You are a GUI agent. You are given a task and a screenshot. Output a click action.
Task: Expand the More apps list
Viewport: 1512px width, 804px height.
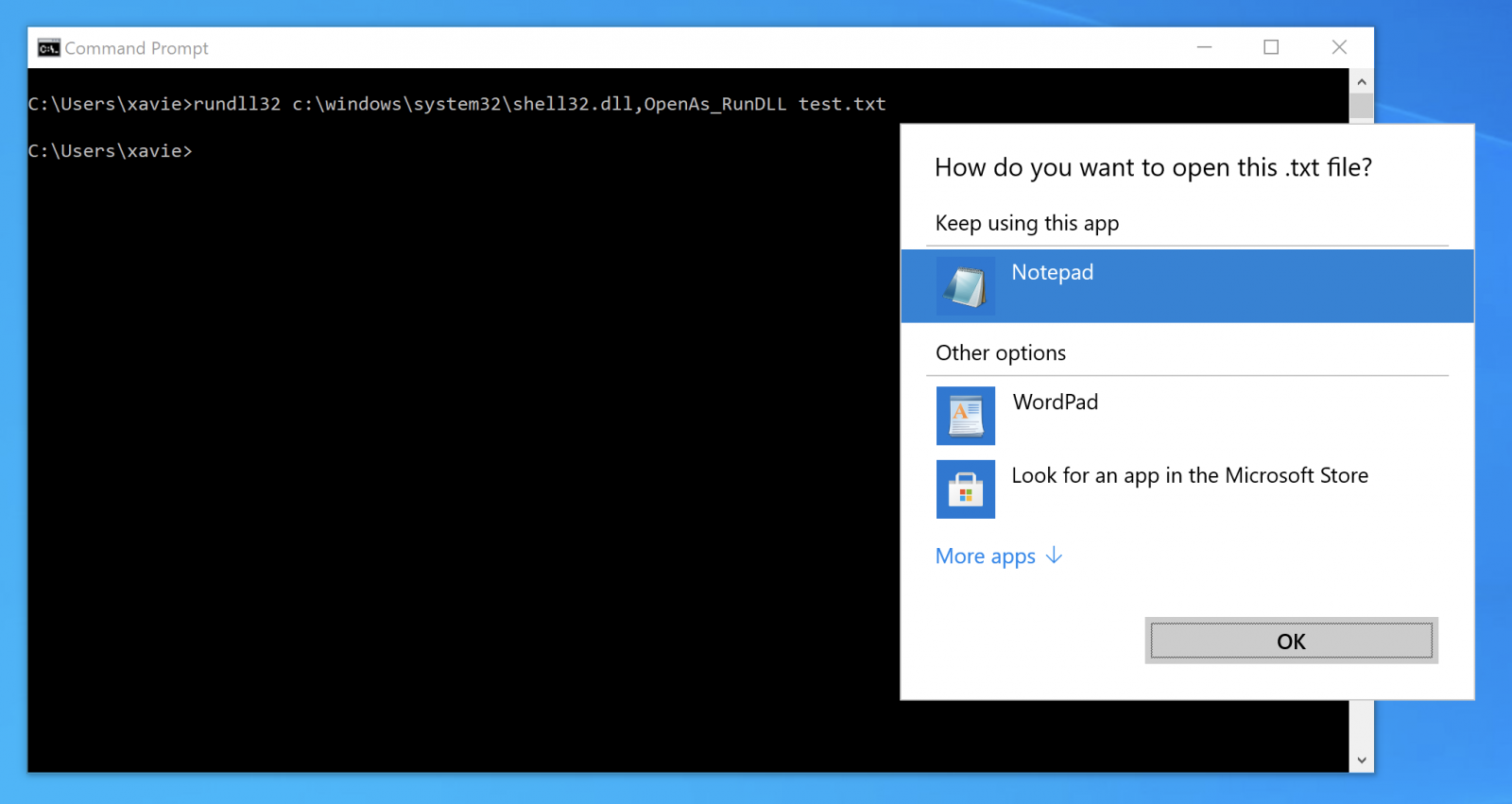(986, 556)
